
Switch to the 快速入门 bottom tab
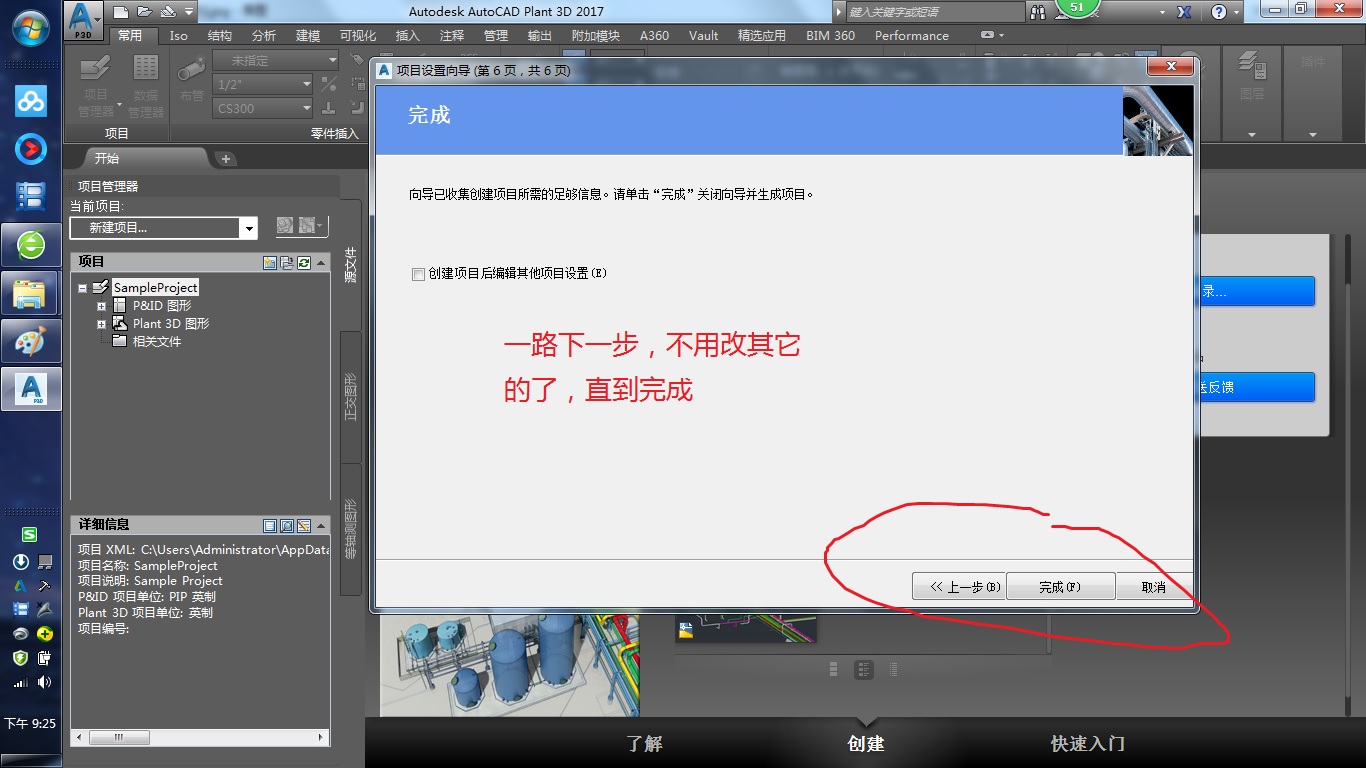[x=1087, y=744]
